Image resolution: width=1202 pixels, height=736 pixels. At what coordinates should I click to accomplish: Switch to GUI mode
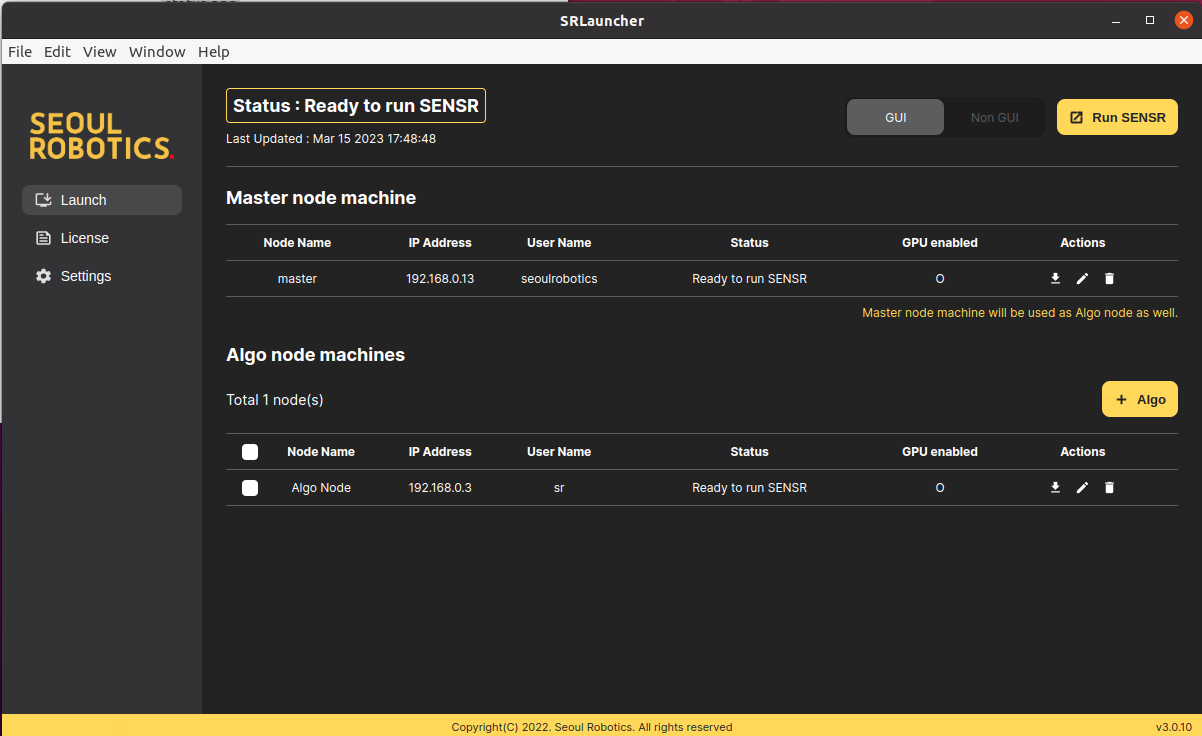(896, 117)
